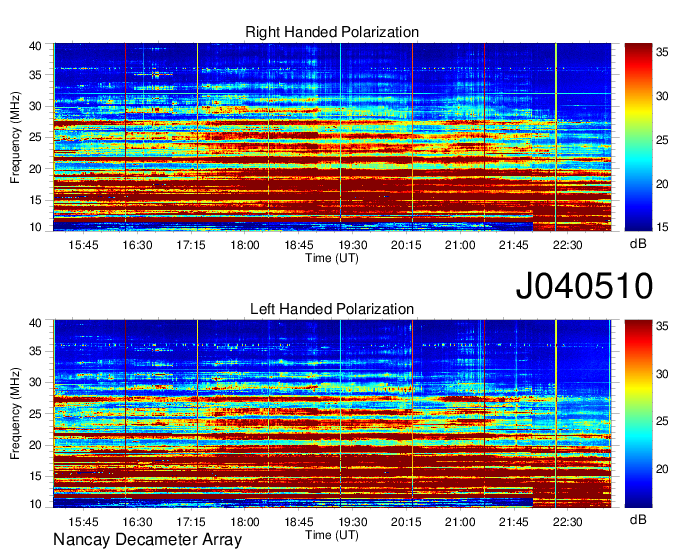Click the 18:45 time tick of Left Handed plot

pos(299,522)
